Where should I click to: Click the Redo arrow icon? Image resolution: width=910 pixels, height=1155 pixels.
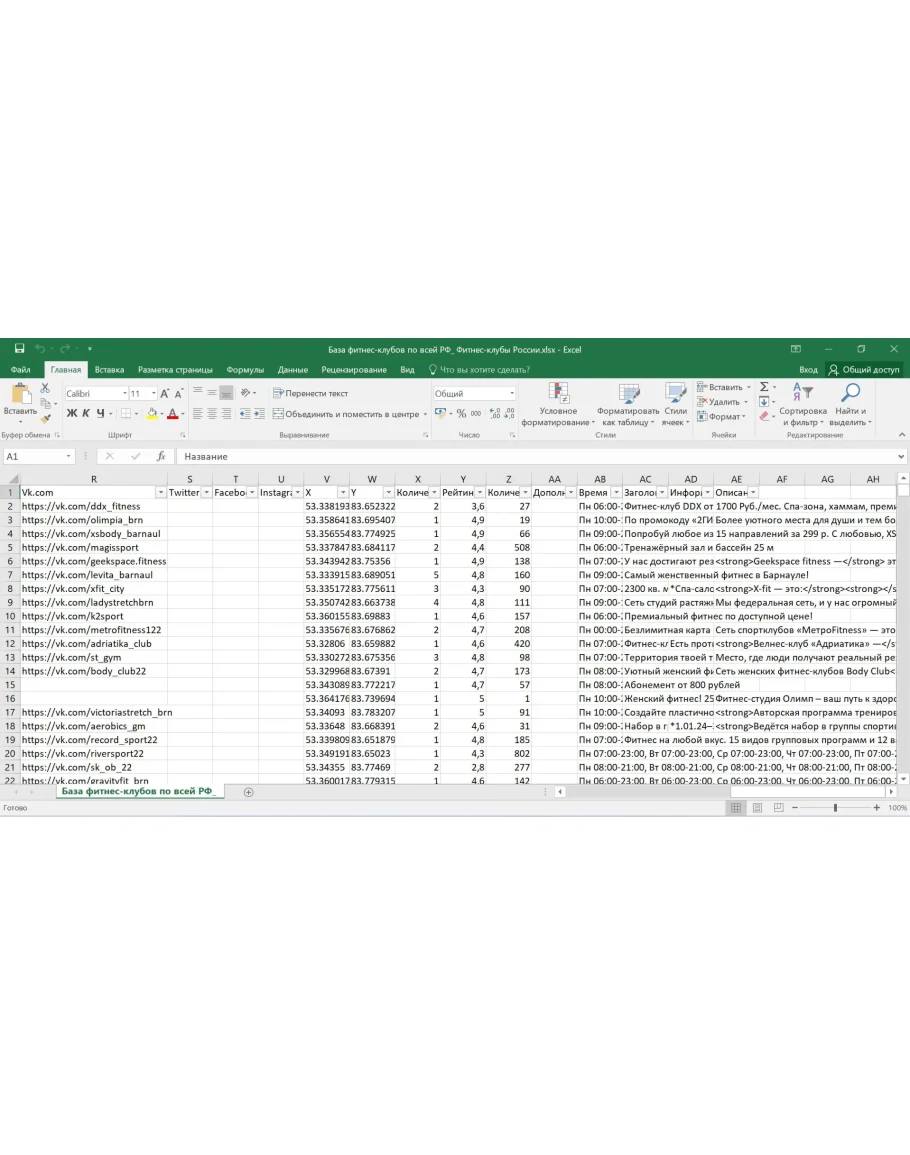(x=65, y=348)
